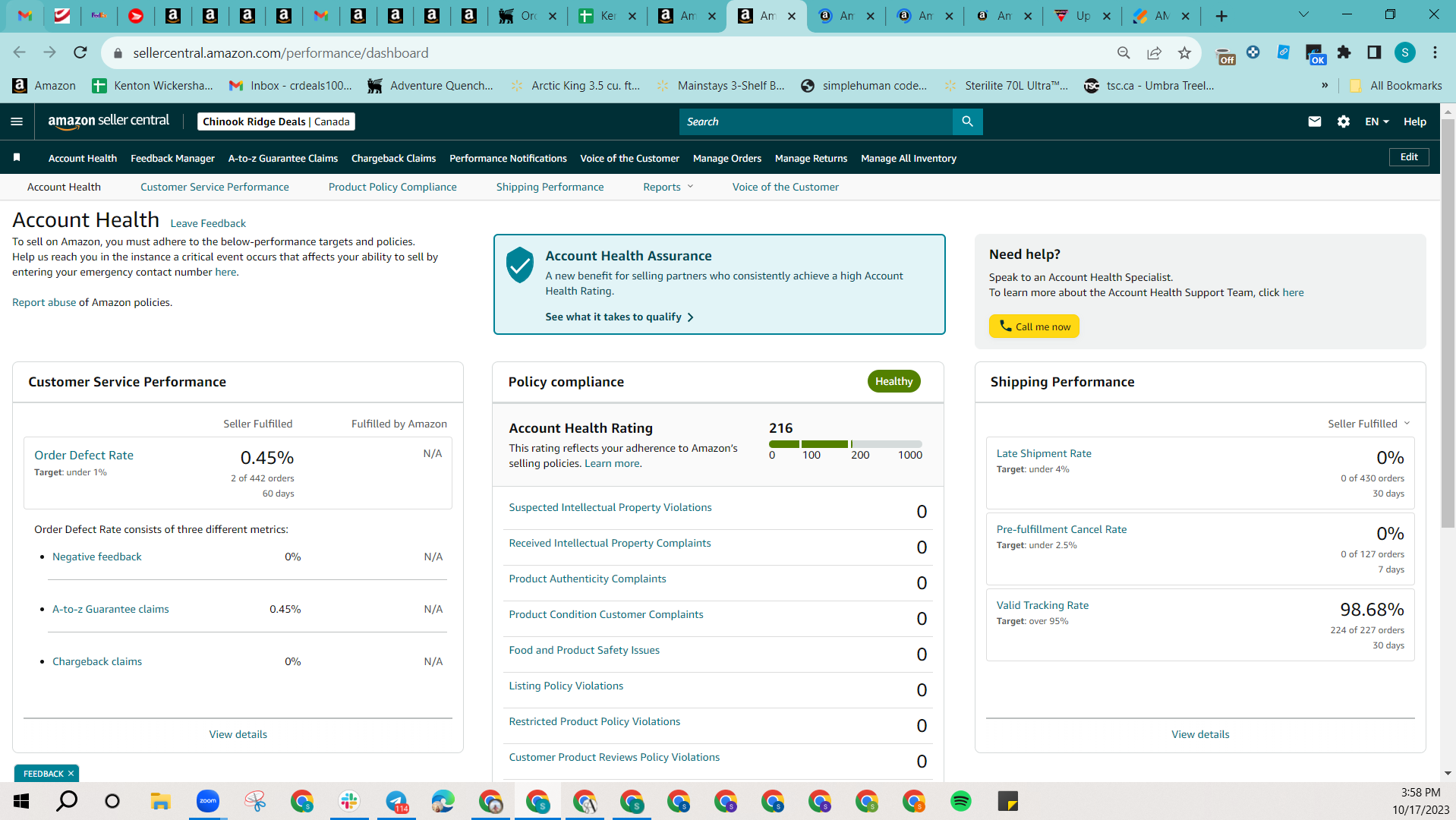The width and height of the screenshot is (1456, 820).
Task: Open the Inbox - crdeals100 bookmark
Action: (291, 85)
